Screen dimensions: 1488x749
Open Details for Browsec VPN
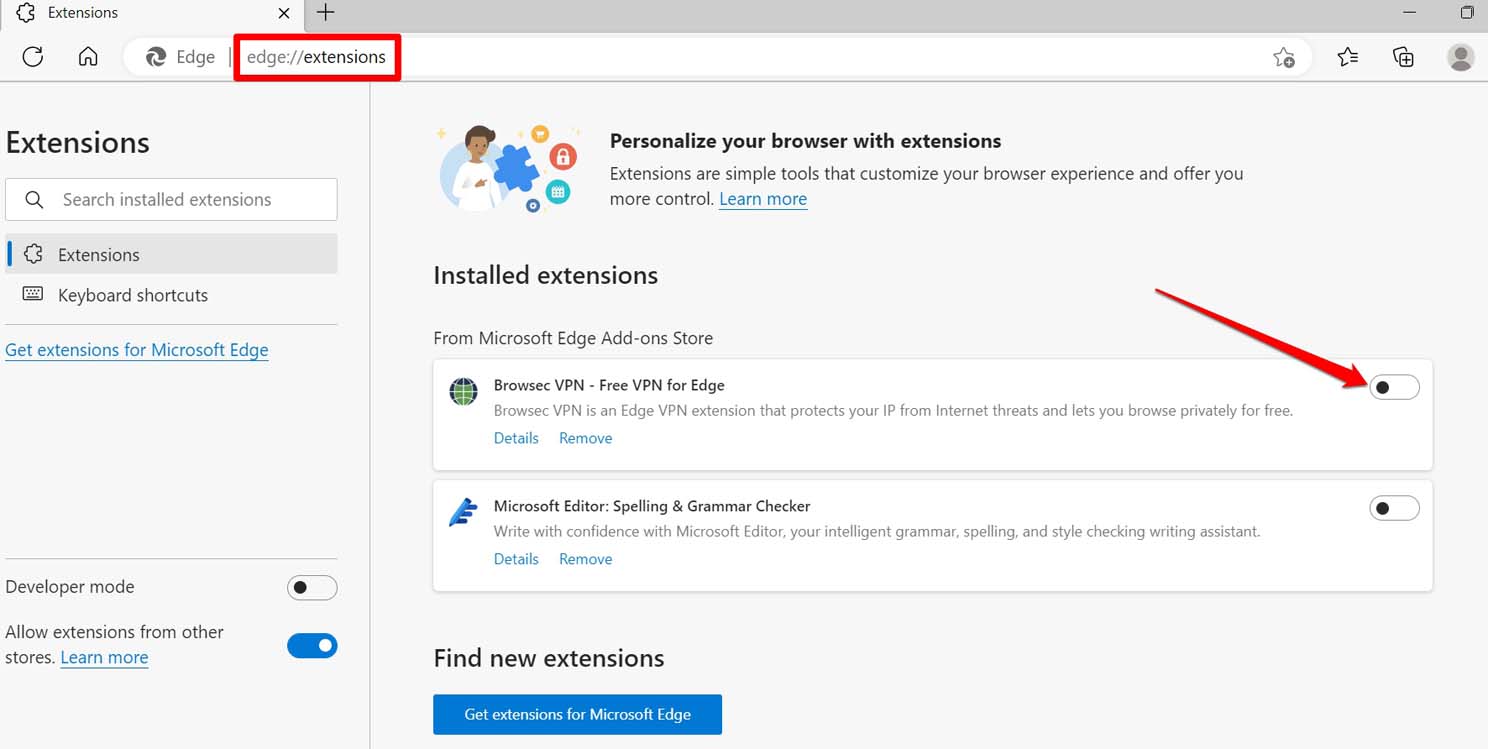click(x=515, y=437)
